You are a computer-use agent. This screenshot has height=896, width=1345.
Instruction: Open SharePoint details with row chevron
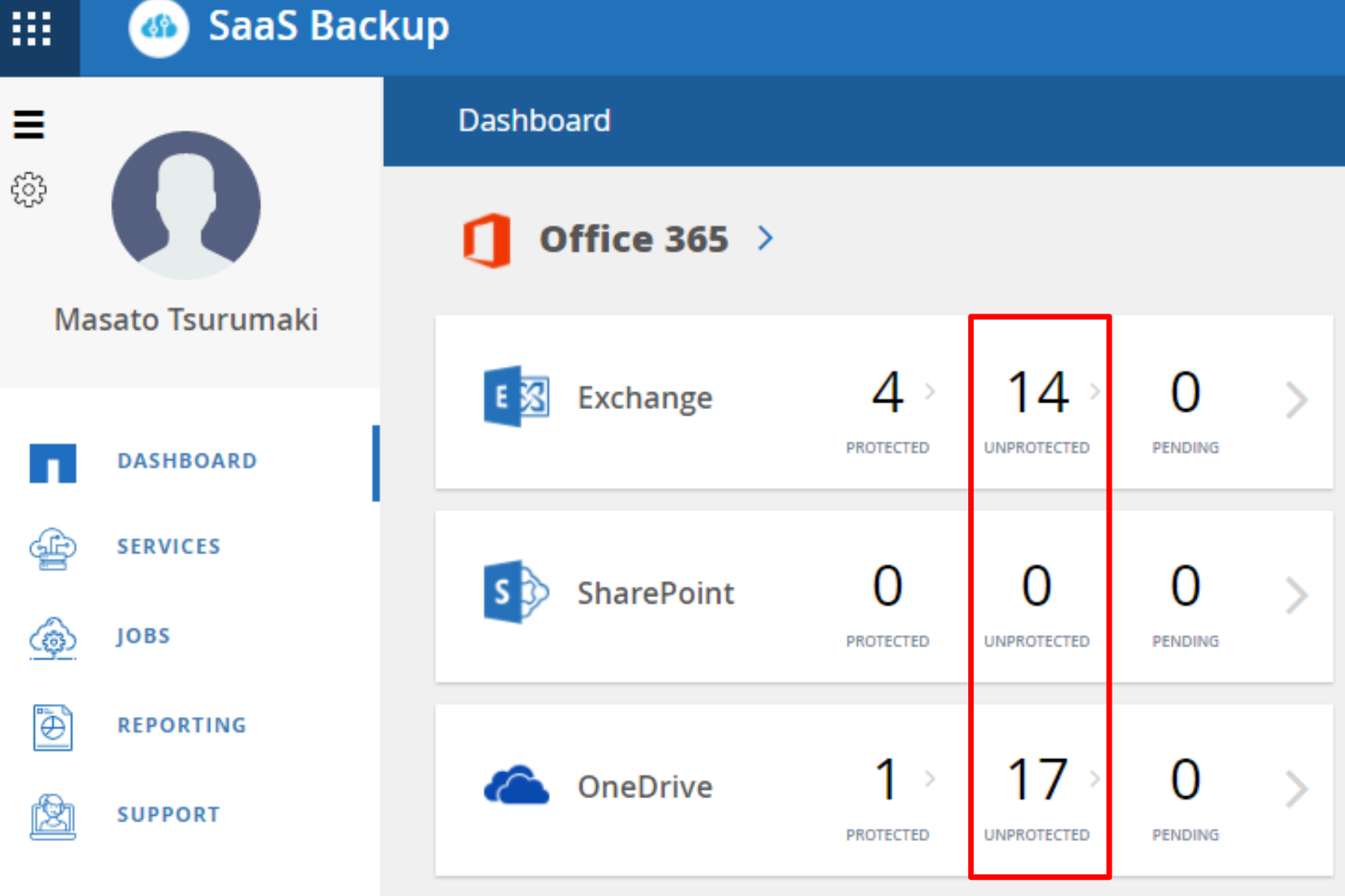1296,595
